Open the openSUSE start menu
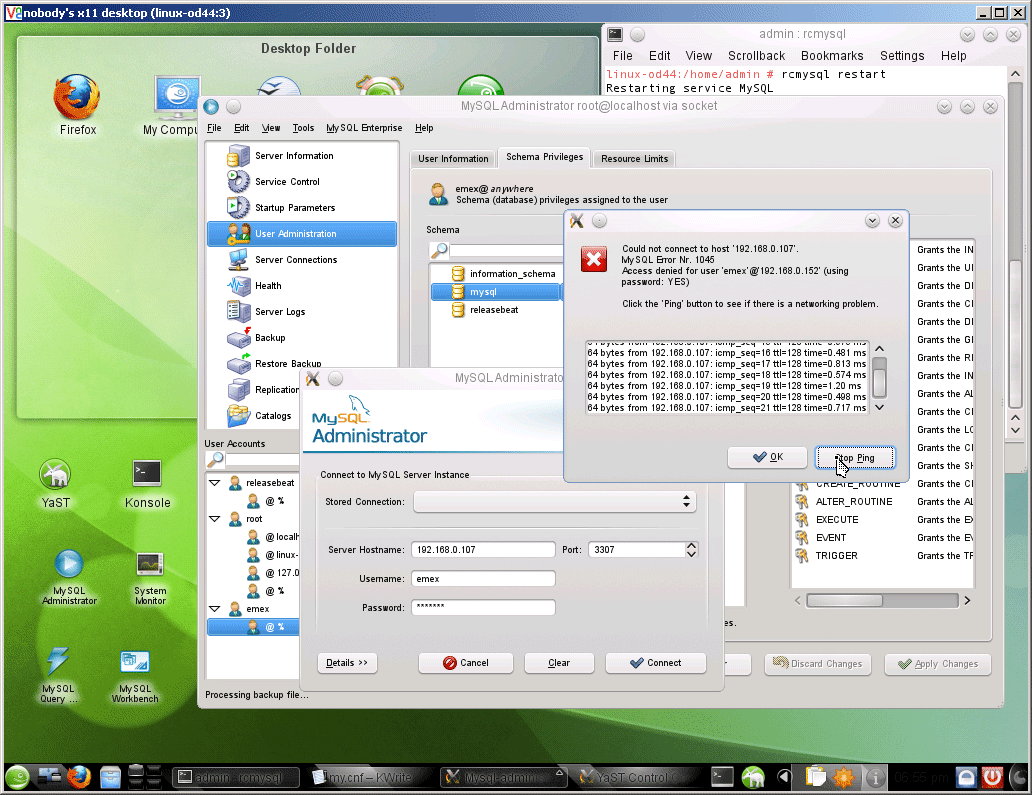The image size is (1032, 795). [18, 777]
